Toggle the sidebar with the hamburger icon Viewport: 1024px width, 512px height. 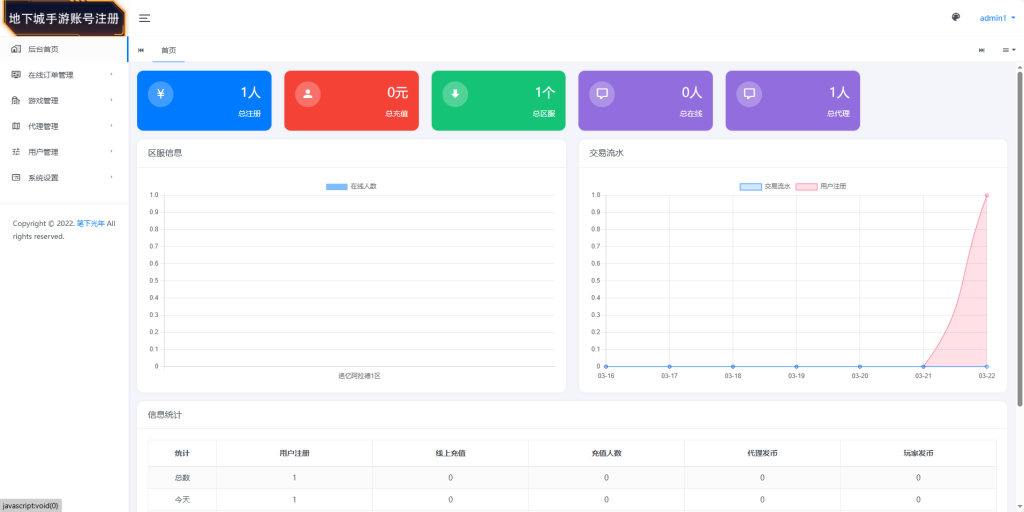[x=144, y=18]
